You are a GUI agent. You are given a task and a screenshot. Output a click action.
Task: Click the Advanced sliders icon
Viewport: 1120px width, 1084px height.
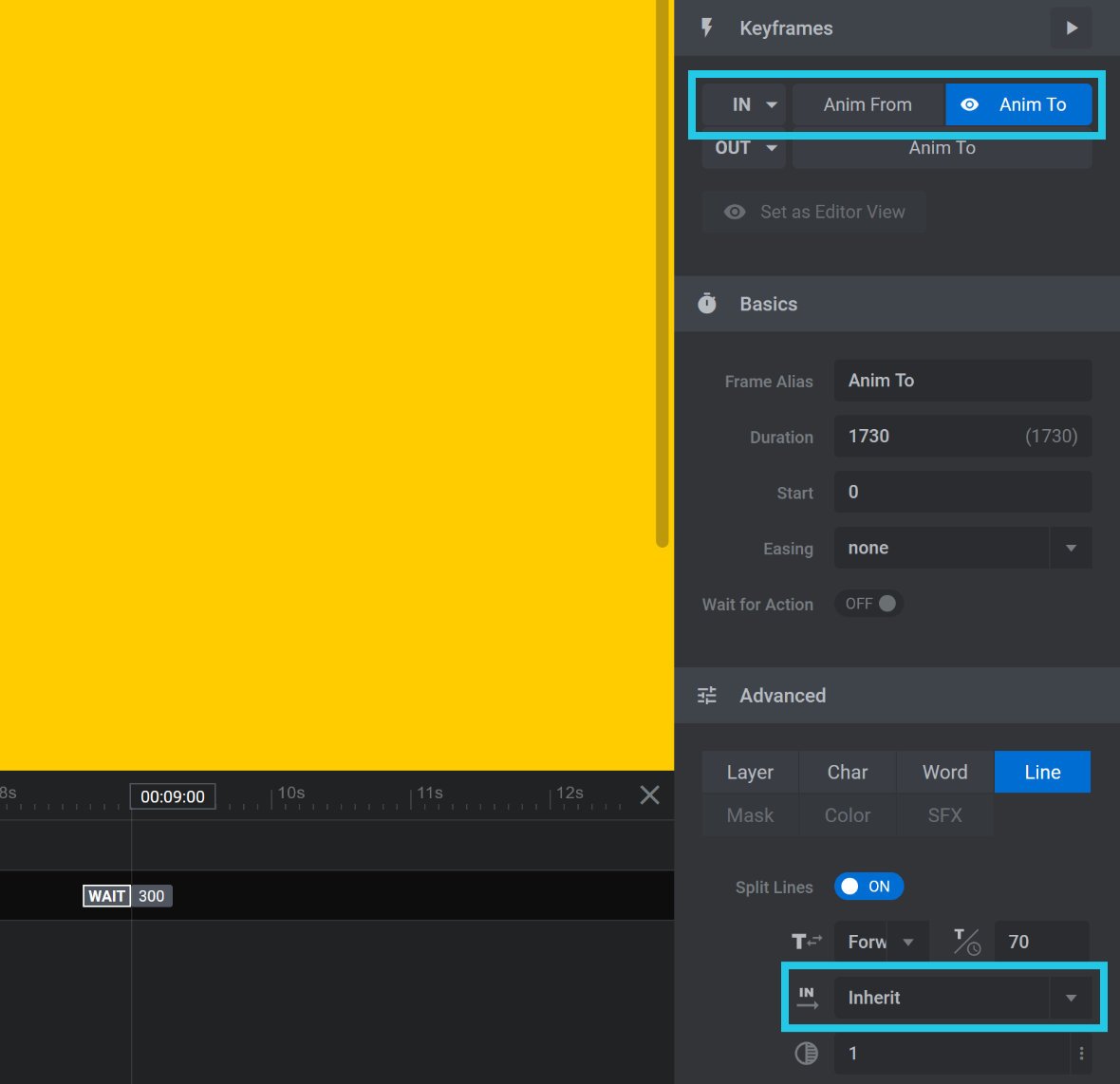(706, 696)
